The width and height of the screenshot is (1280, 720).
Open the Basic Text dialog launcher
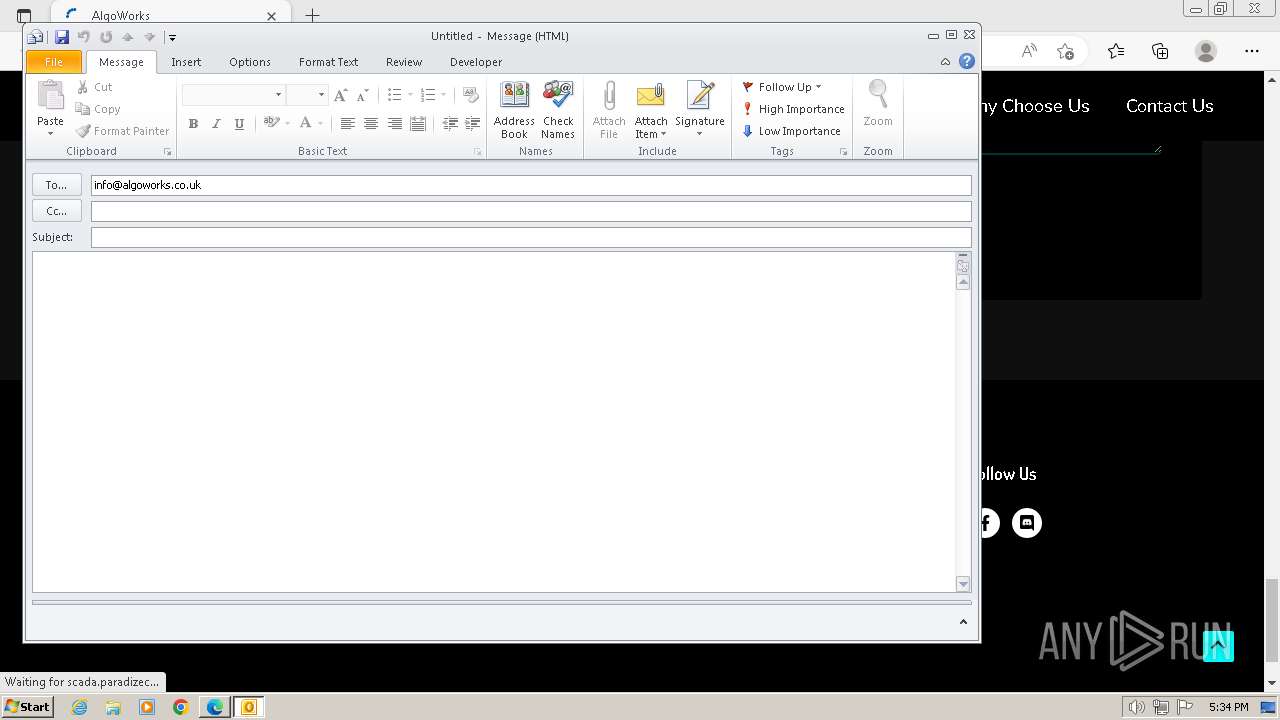[478, 152]
